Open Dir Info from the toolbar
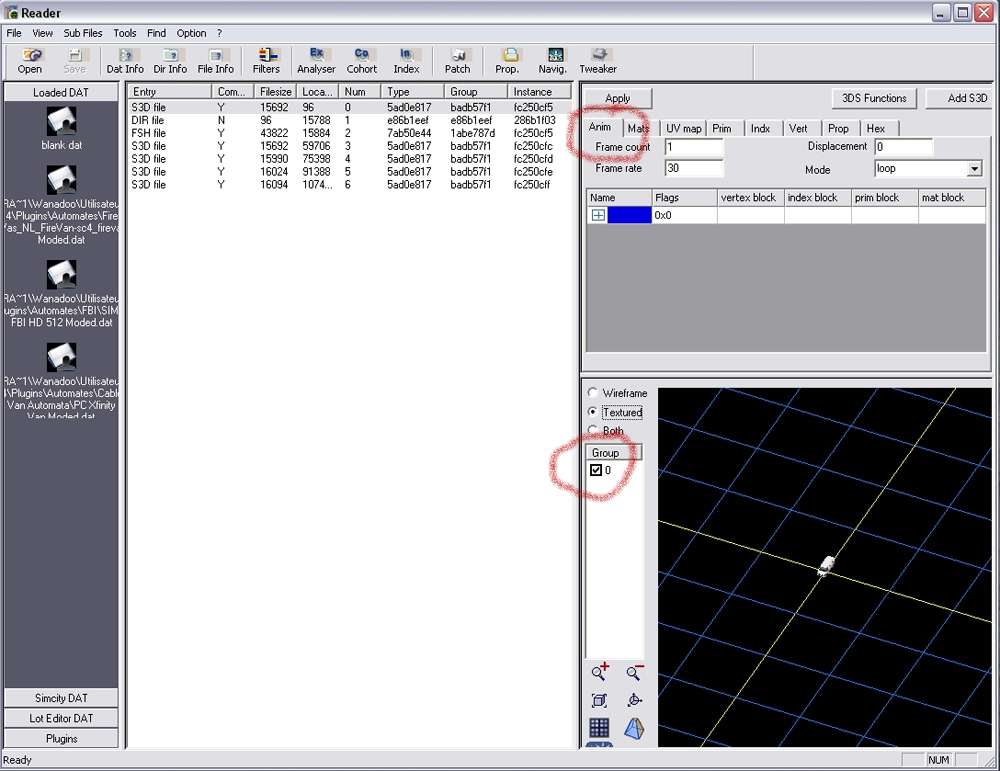Image resolution: width=1000 pixels, height=771 pixels. (170, 61)
